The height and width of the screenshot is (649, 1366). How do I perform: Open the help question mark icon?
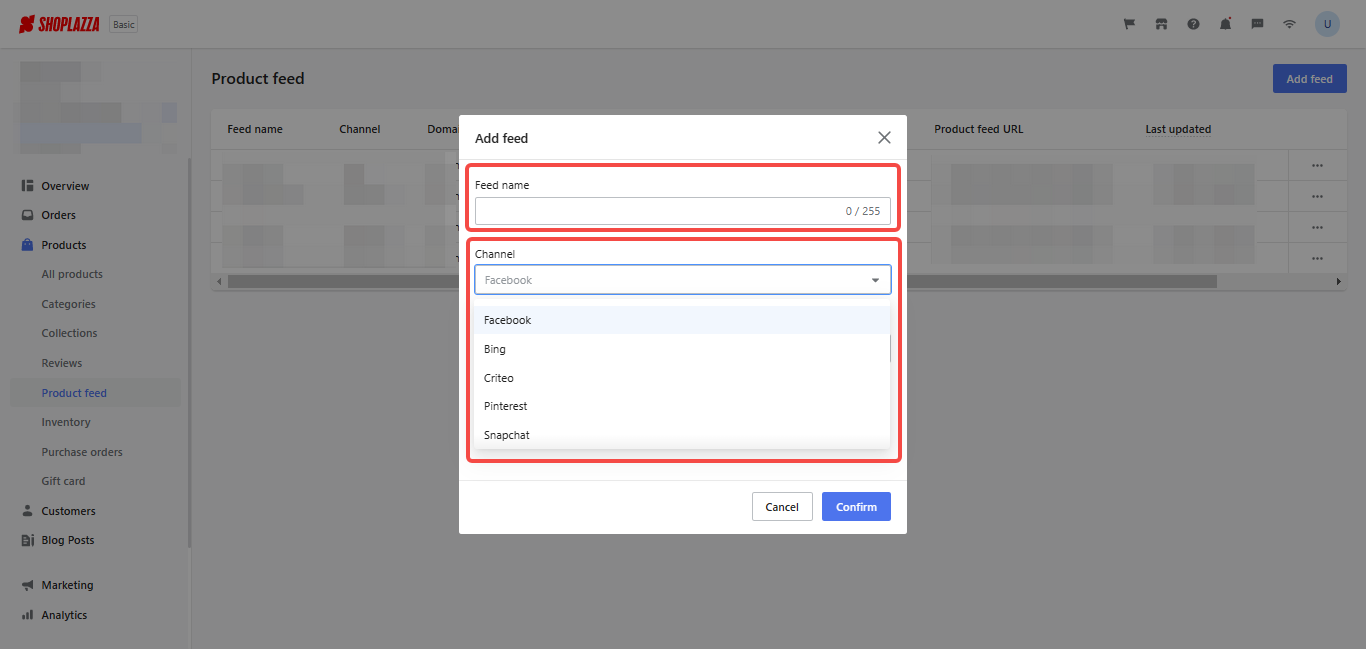pyautogui.click(x=1193, y=24)
